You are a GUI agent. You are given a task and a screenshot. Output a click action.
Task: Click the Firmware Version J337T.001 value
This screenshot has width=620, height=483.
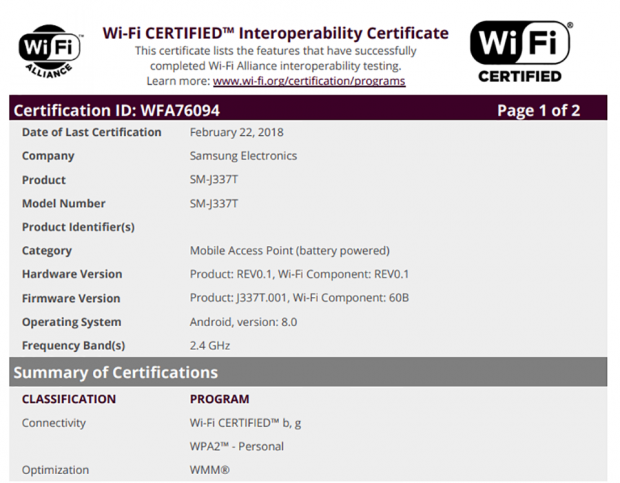click(x=299, y=298)
